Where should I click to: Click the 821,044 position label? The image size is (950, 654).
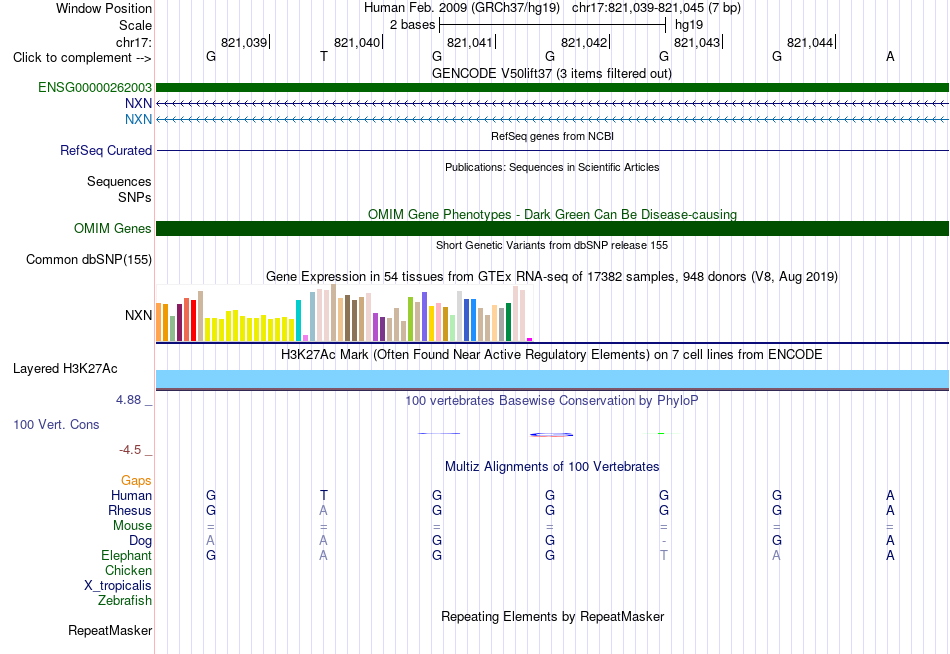809,42
